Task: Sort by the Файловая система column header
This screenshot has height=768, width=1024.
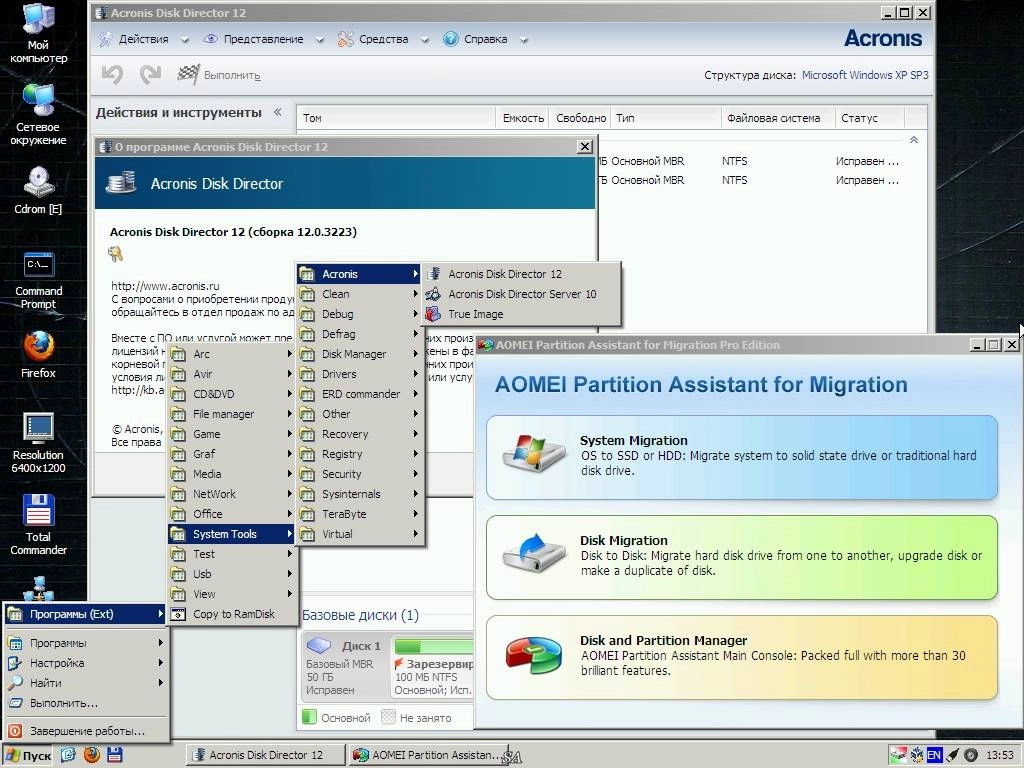Action: tap(777, 118)
